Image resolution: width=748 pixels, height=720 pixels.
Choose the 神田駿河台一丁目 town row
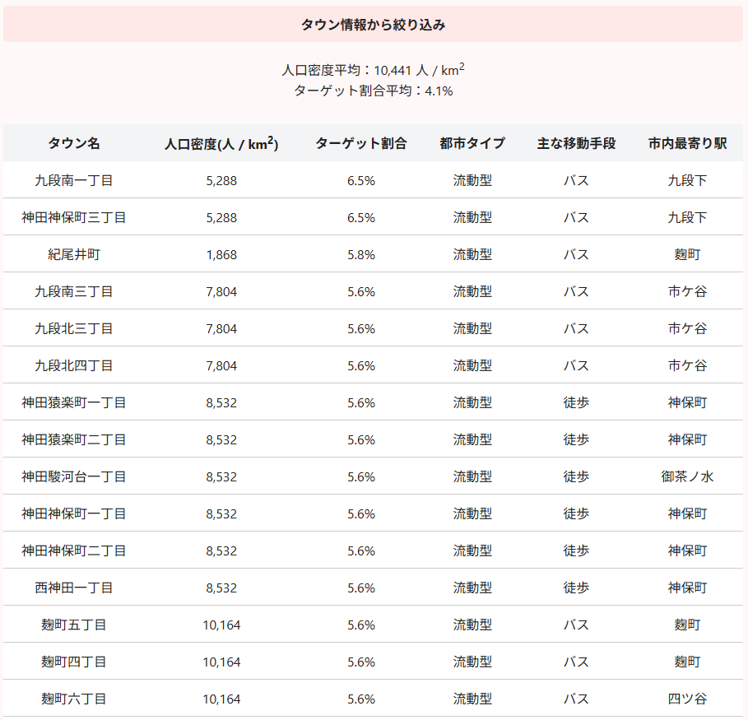click(74, 477)
